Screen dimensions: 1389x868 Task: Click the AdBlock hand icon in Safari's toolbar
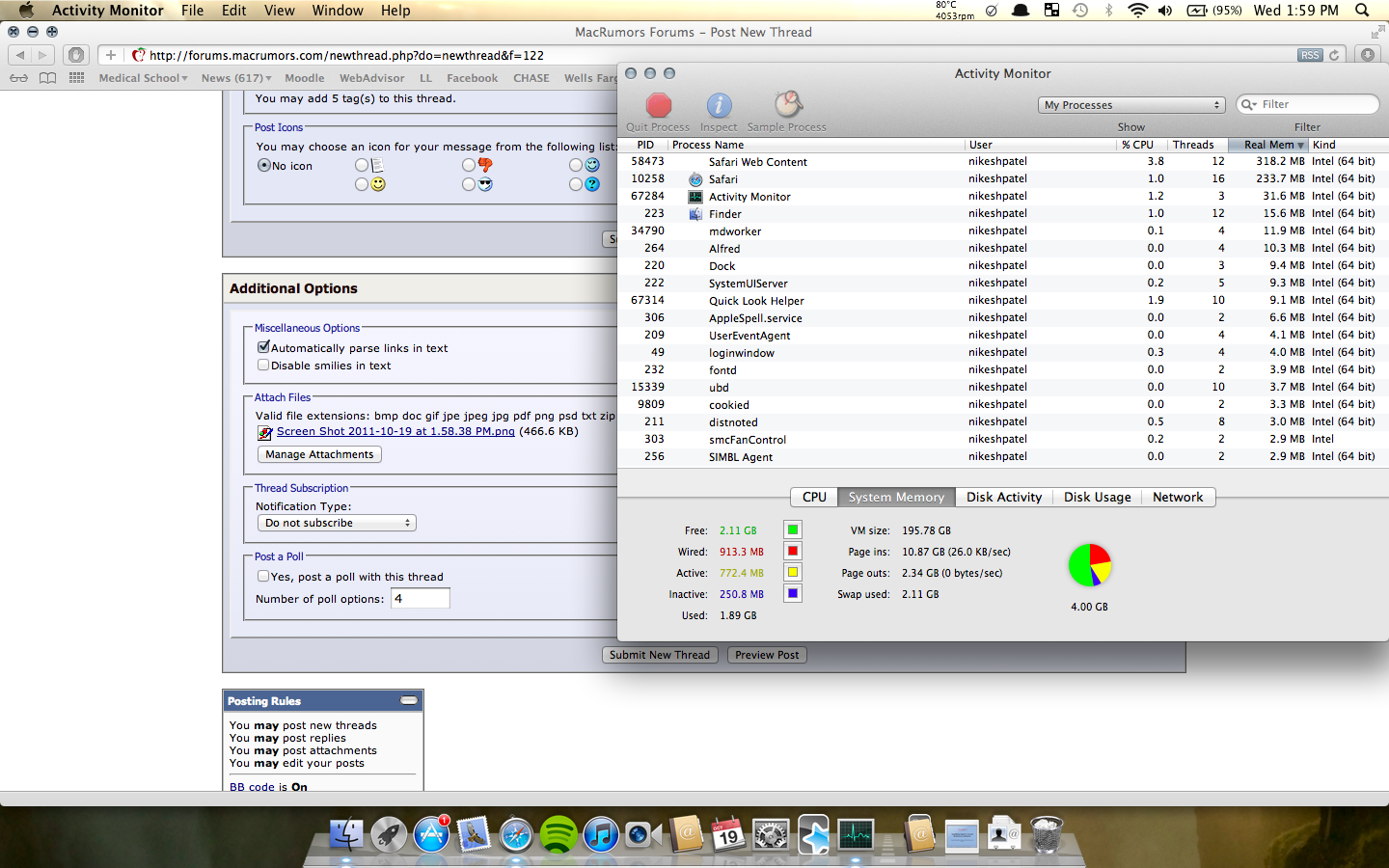77,55
